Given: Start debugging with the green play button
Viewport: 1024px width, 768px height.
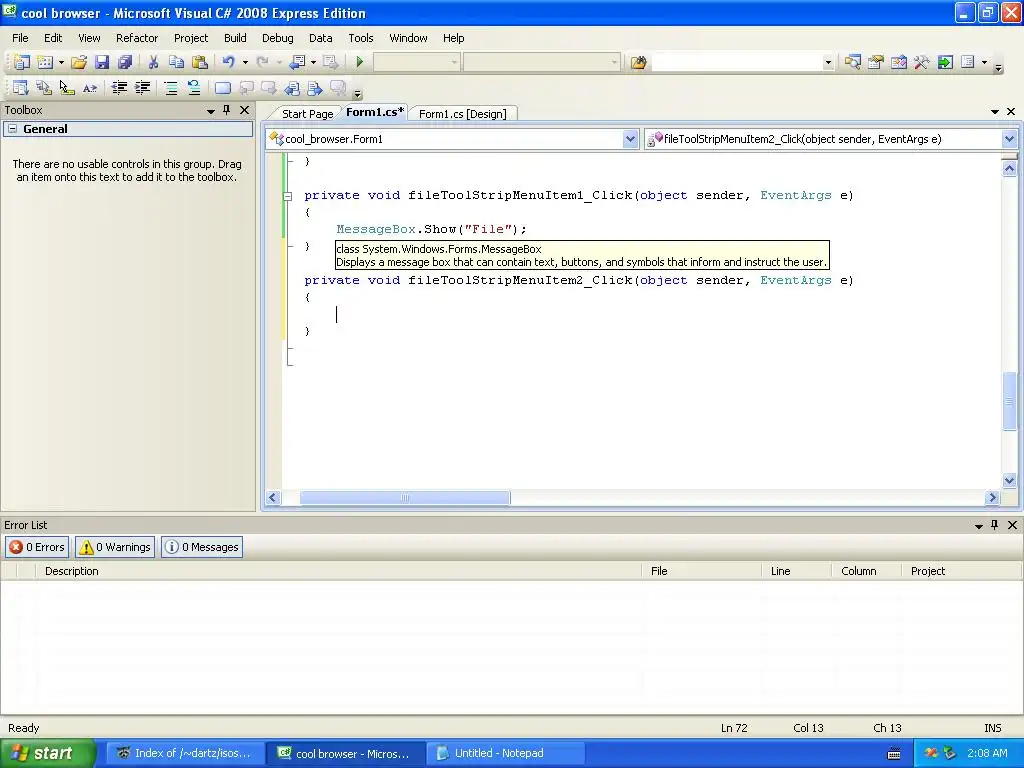Looking at the screenshot, I should click(359, 62).
